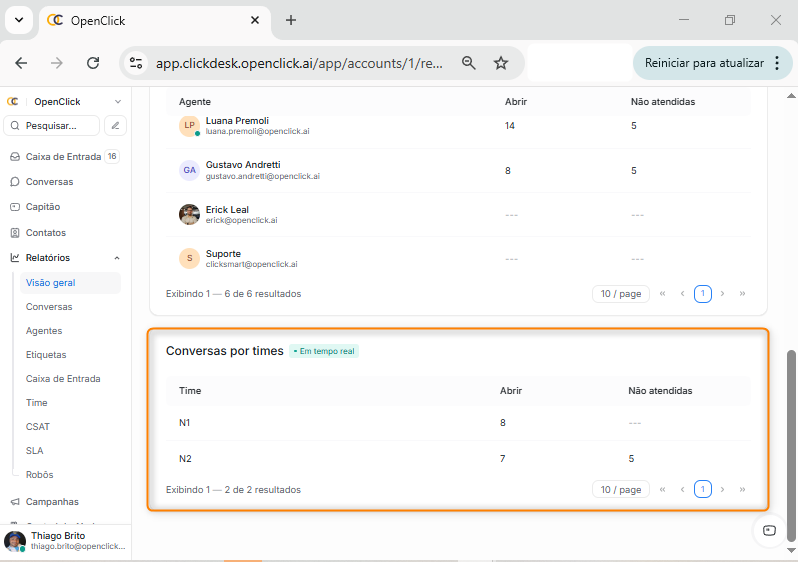
Task: Click Reiniciar para atualizar button
Action: point(703,63)
